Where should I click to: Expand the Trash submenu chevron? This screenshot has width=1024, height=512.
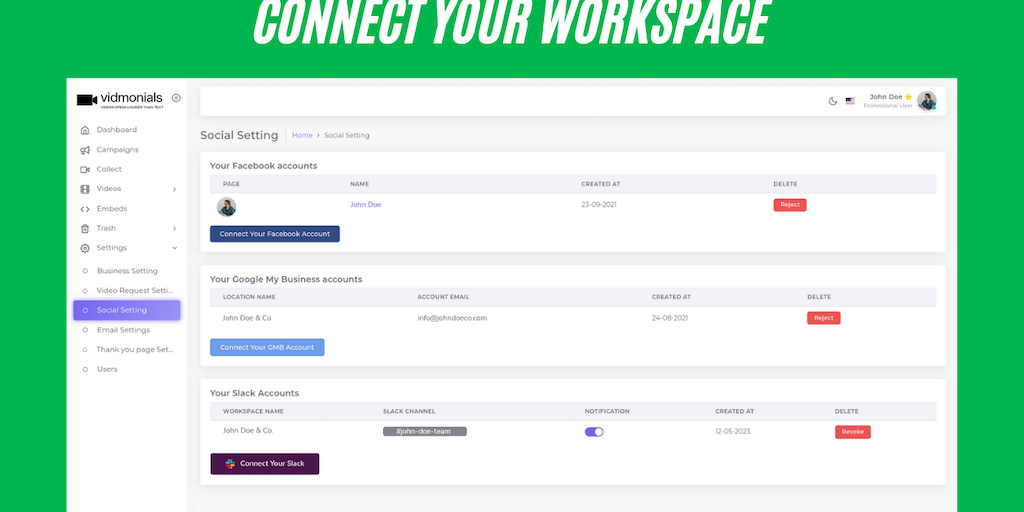[x=174, y=229]
